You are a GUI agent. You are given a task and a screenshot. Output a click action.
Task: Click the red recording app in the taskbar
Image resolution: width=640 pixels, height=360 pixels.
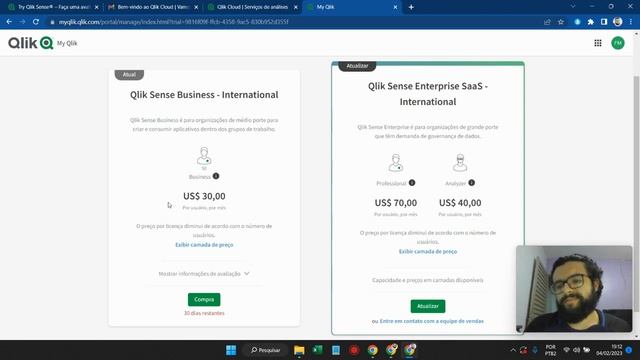pyautogui.click(x=354, y=350)
